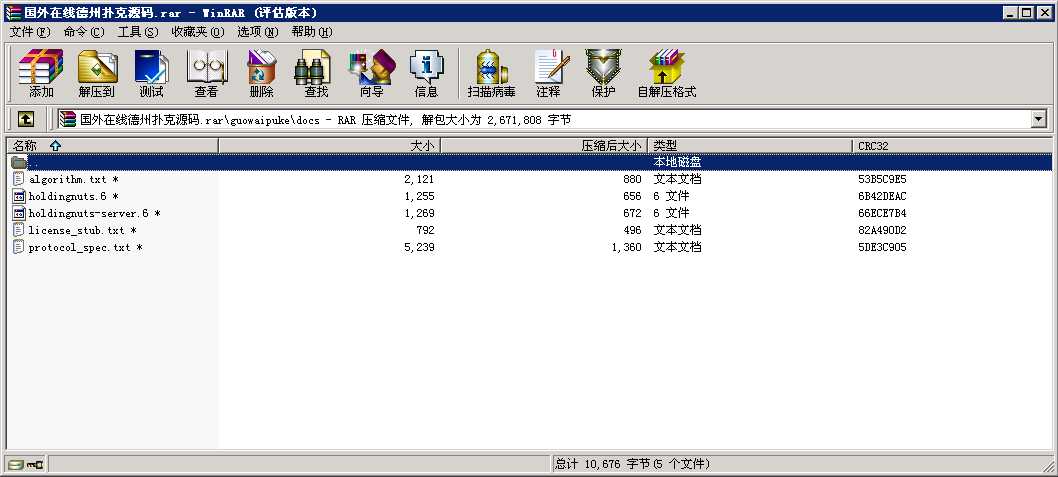The image size is (1058, 477).
Task: Click the 扫描病毒 (Virus Scan) icon
Action: tap(491, 73)
